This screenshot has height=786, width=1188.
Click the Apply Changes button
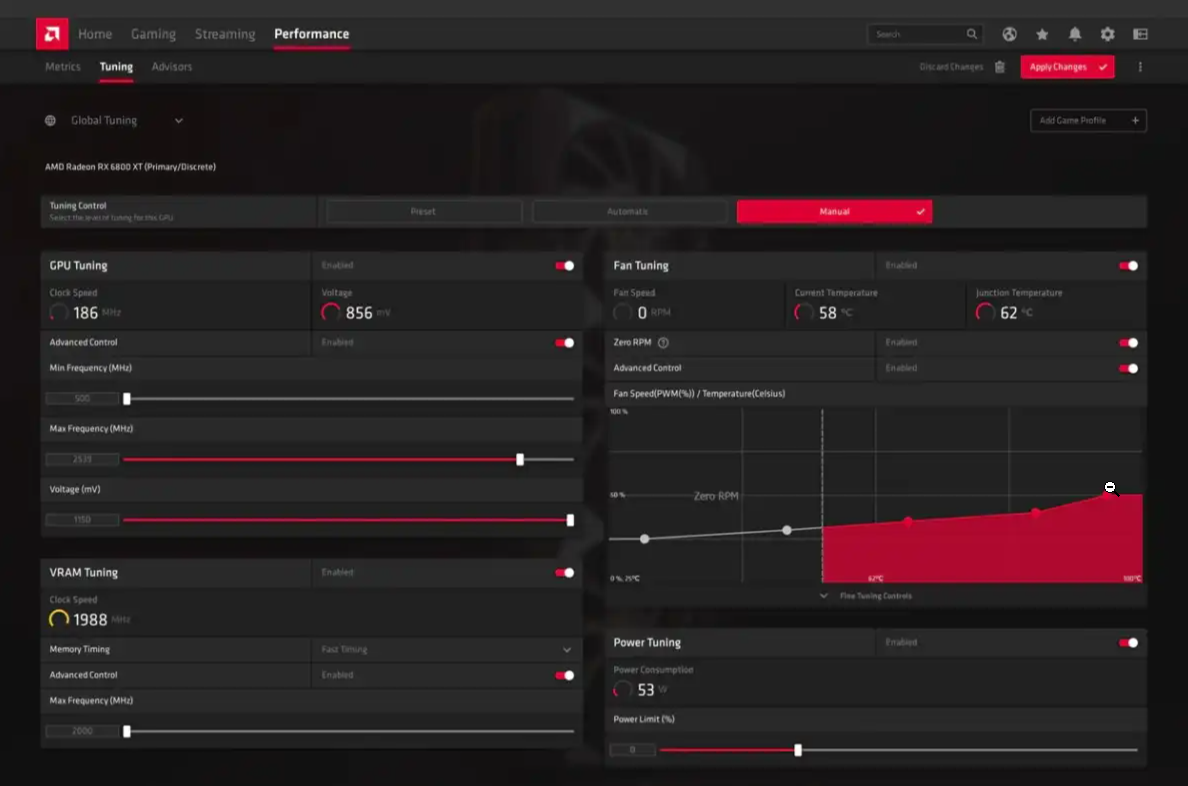point(1067,67)
